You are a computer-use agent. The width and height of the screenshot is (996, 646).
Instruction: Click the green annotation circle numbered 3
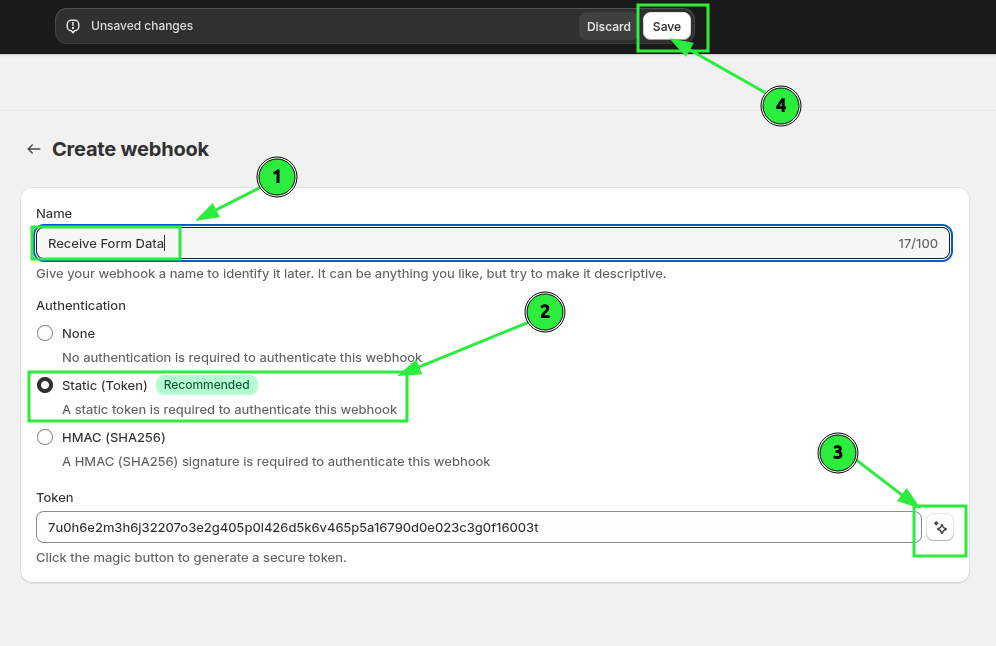coord(838,453)
